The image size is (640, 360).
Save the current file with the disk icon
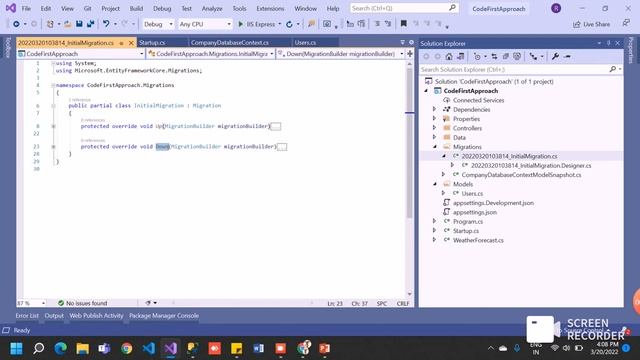click(79, 24)
